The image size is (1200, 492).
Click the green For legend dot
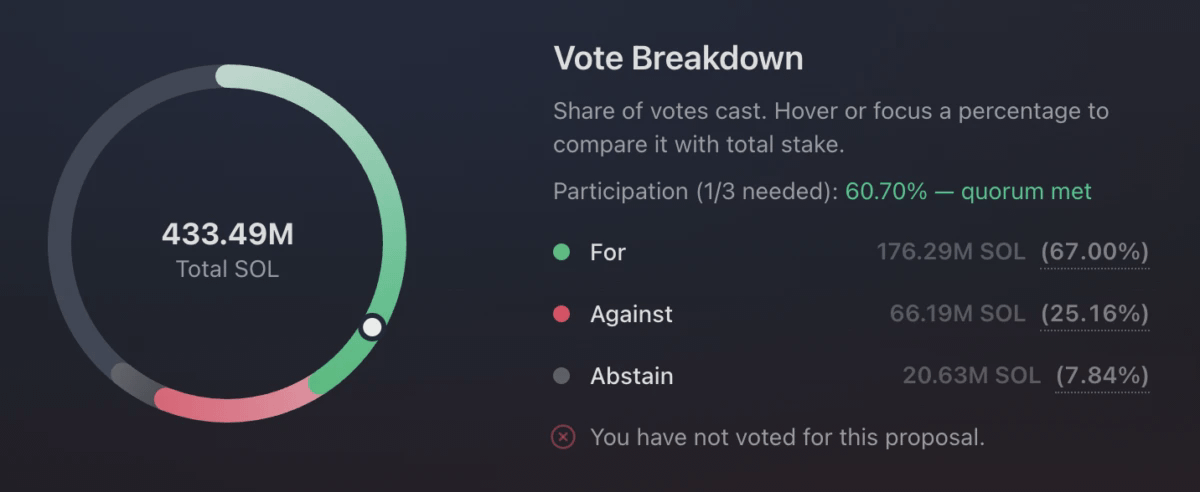point(561,252)
